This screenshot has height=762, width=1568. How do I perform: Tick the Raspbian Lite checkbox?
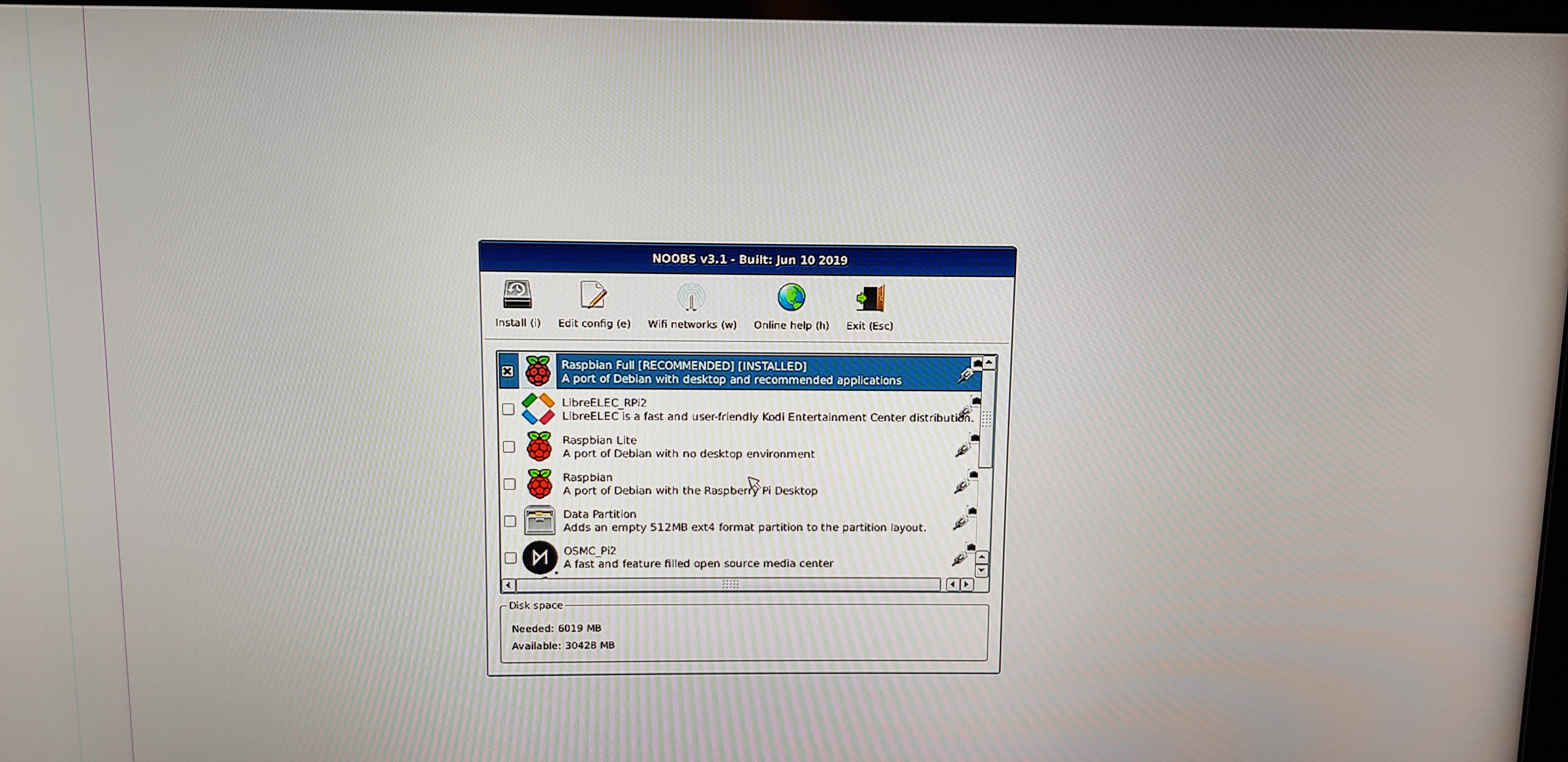(x=509, y=447)
